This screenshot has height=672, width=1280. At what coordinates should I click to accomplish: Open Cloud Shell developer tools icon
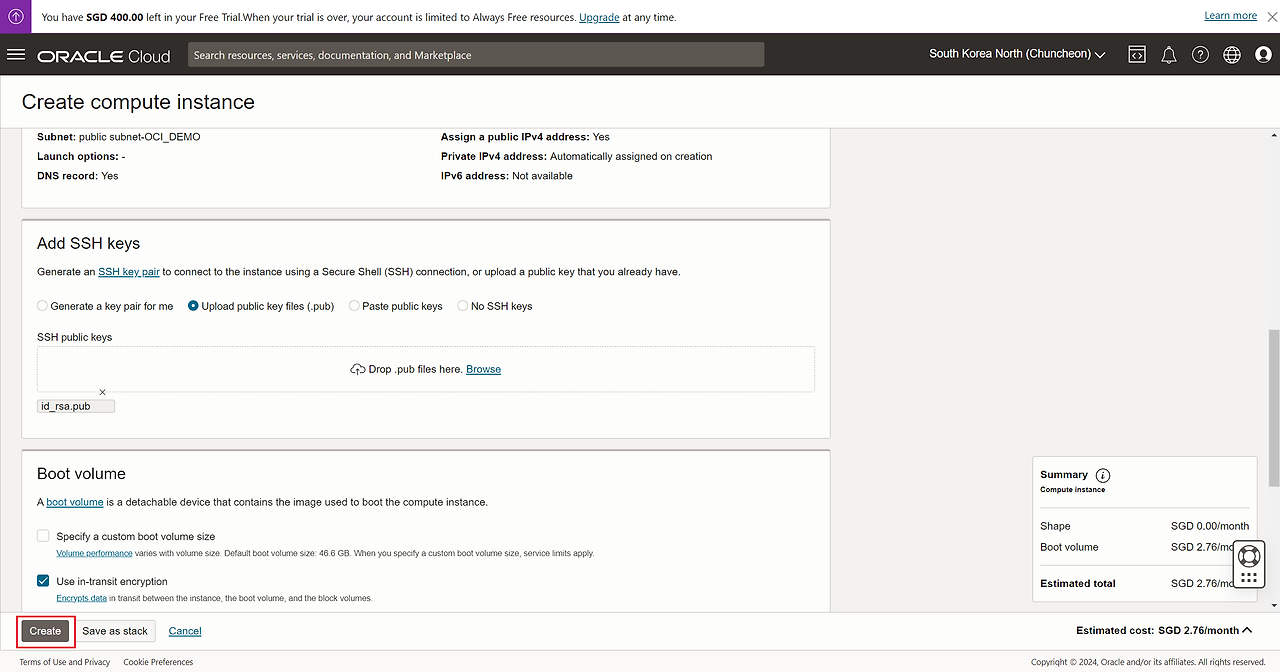(x=1137, y=55)
